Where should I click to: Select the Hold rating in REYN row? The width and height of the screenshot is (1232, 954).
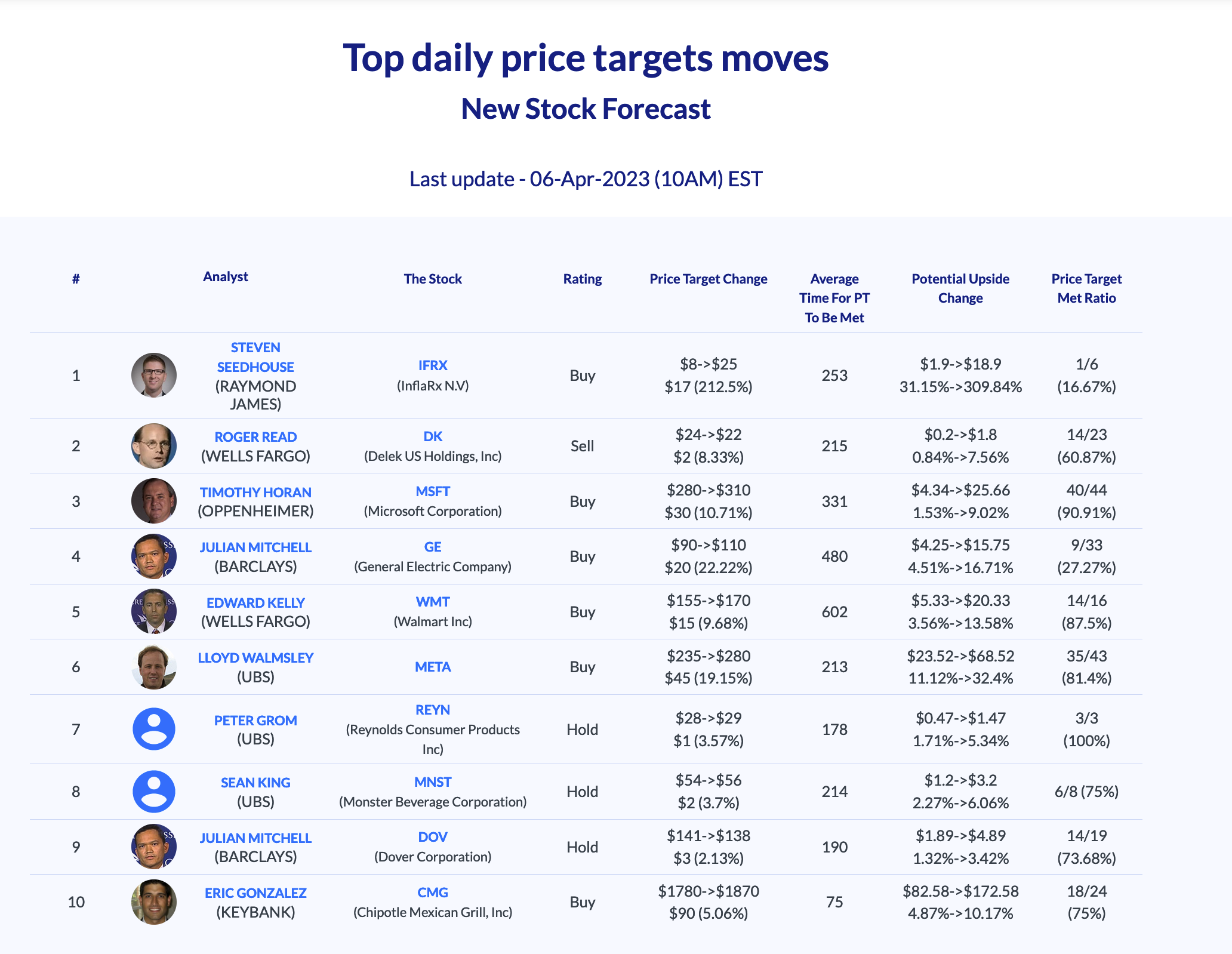point(583,730)
